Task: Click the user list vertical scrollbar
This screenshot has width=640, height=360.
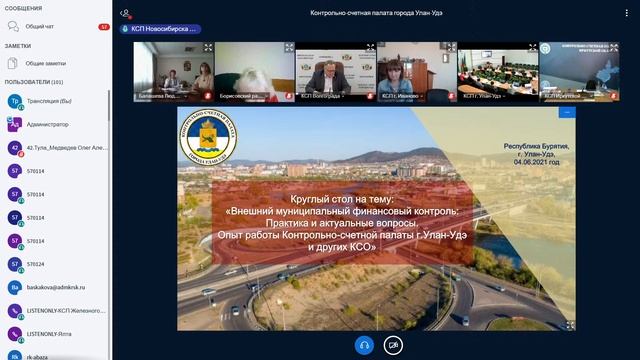Action: pyautogui.click(x=109, y=105)
